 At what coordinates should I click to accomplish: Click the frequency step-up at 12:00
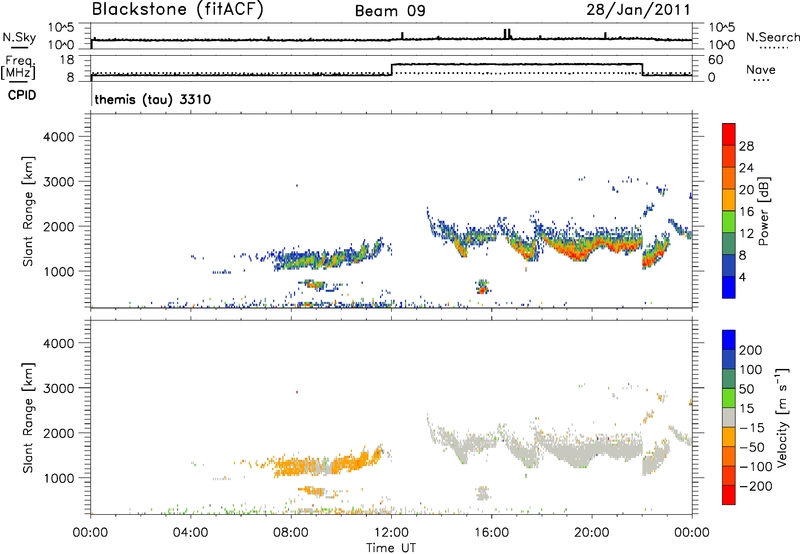pos(391,69)
